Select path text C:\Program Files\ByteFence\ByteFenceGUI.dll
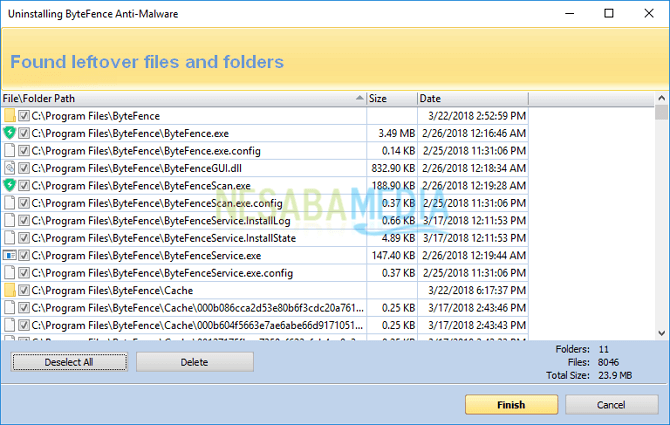Screen dimensions: 670x425 click(136, 168)
